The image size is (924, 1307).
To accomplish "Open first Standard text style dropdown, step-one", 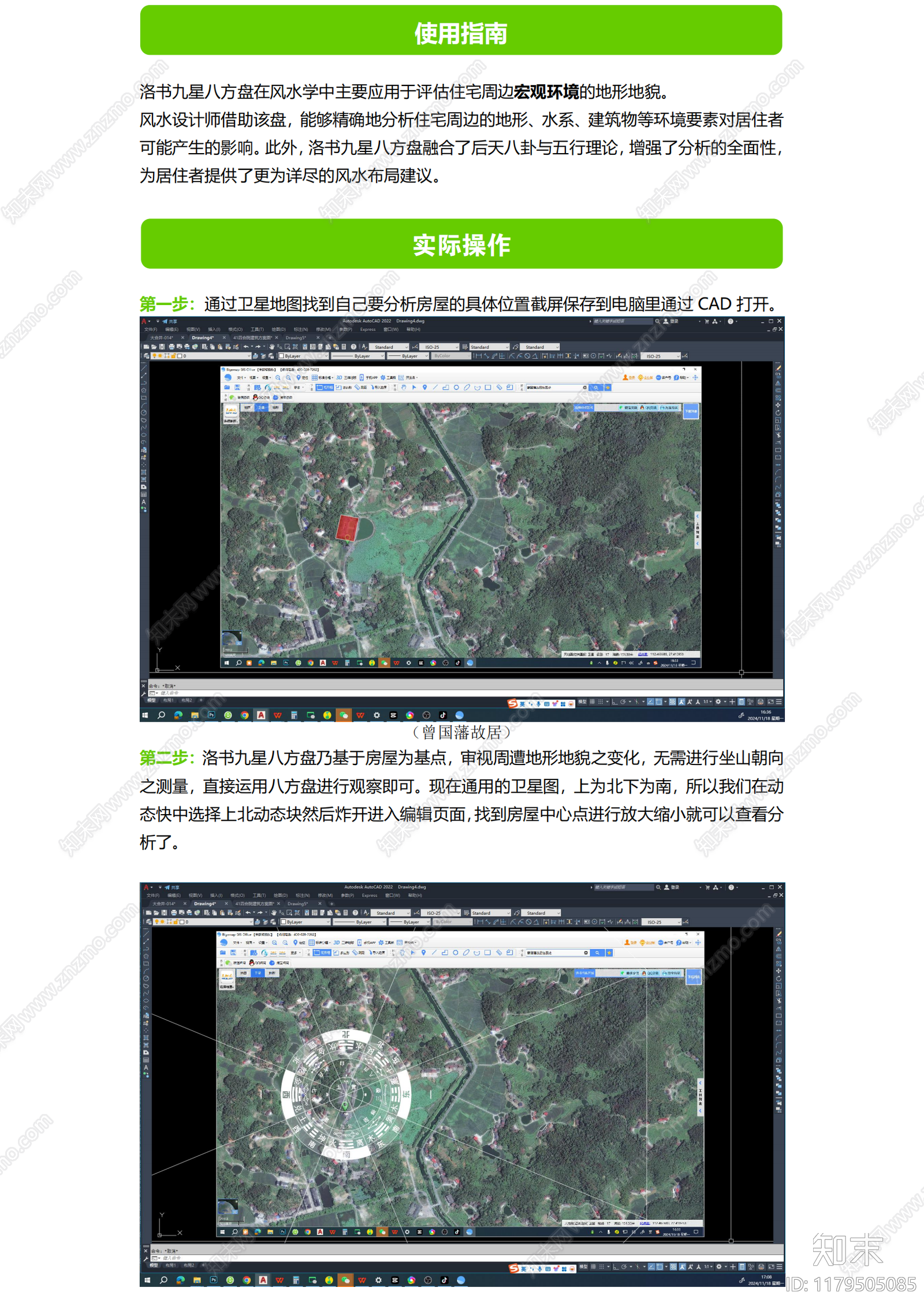I will tap(389, 347).
